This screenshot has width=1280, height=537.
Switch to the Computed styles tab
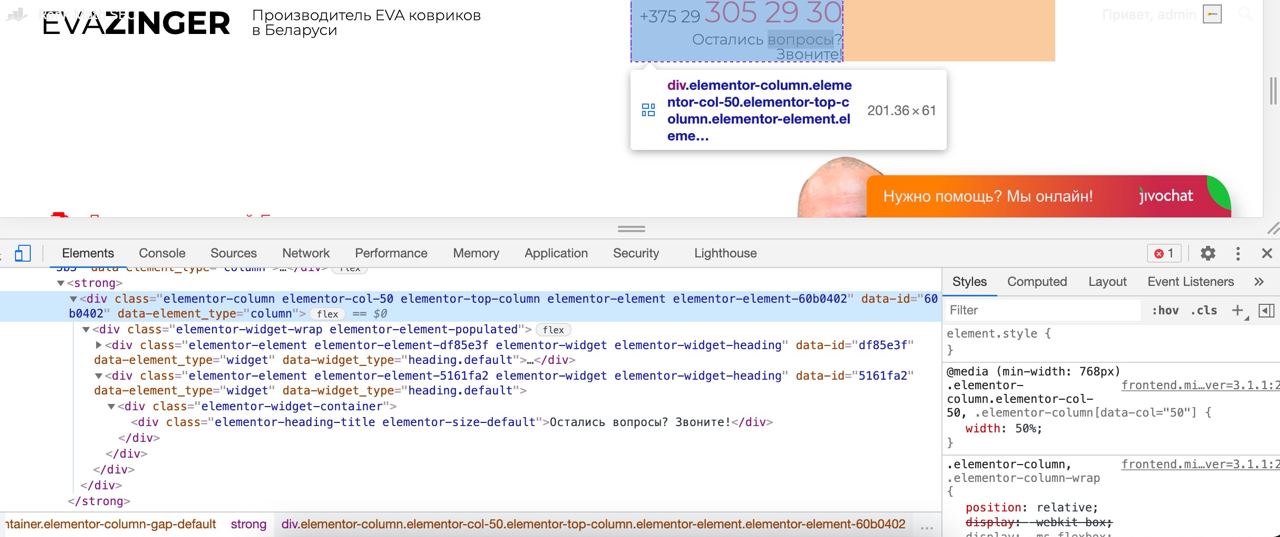[1037, 282]
